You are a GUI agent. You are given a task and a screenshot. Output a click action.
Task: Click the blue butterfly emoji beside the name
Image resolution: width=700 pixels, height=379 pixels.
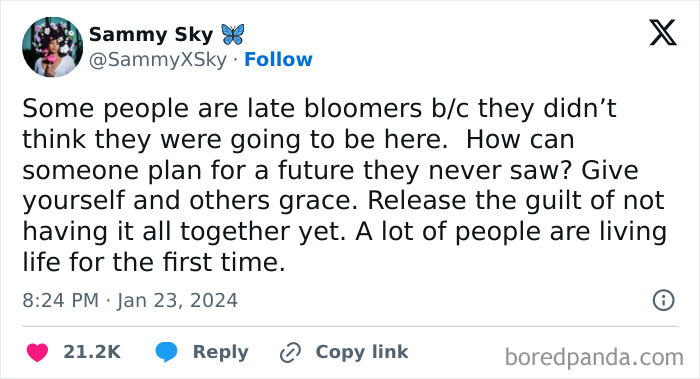[233, 34]
